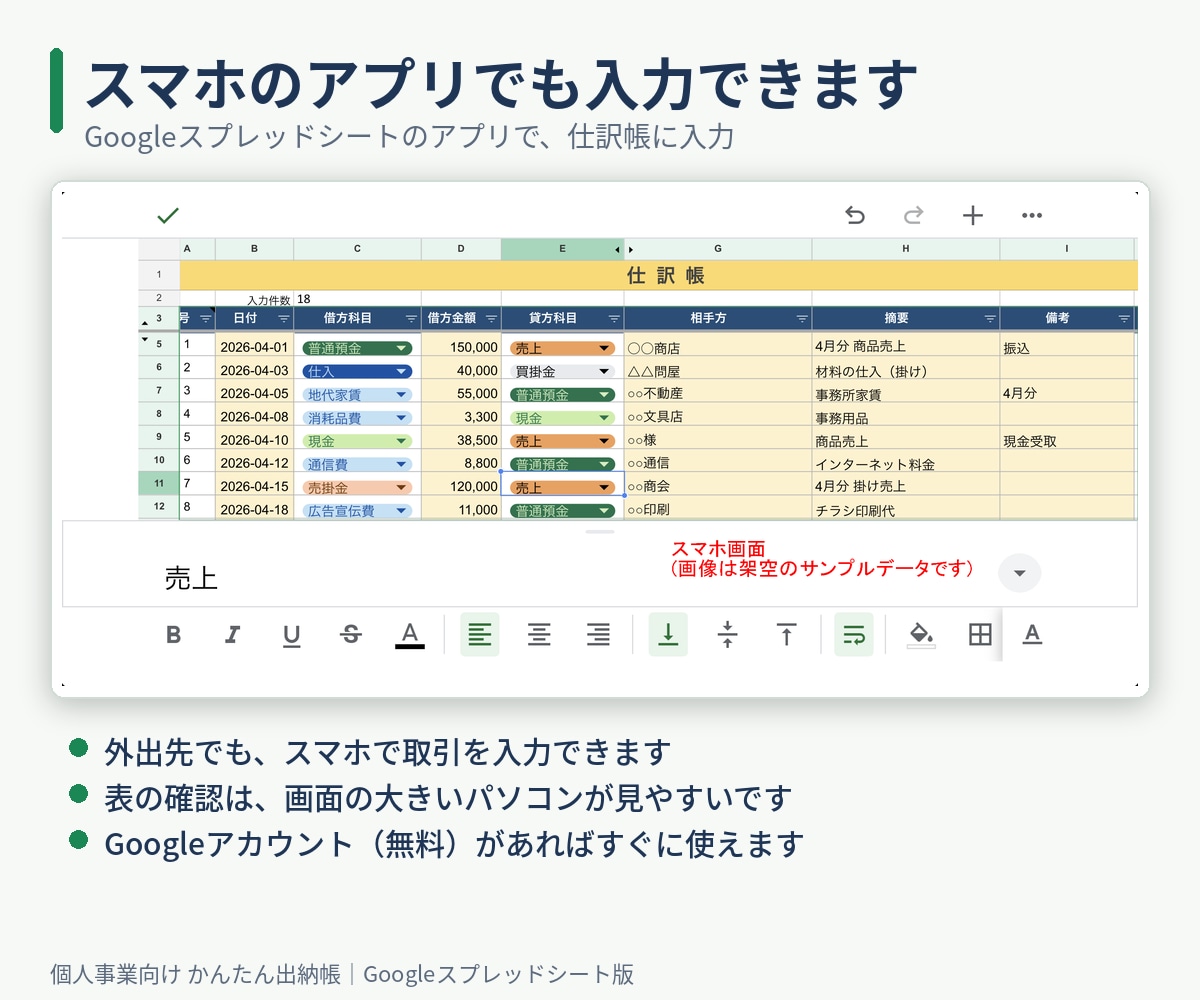The height and width of the screenshot is (1000, 1200).
Task: Open filter for 相手方 column
Action: coord(801,318)
